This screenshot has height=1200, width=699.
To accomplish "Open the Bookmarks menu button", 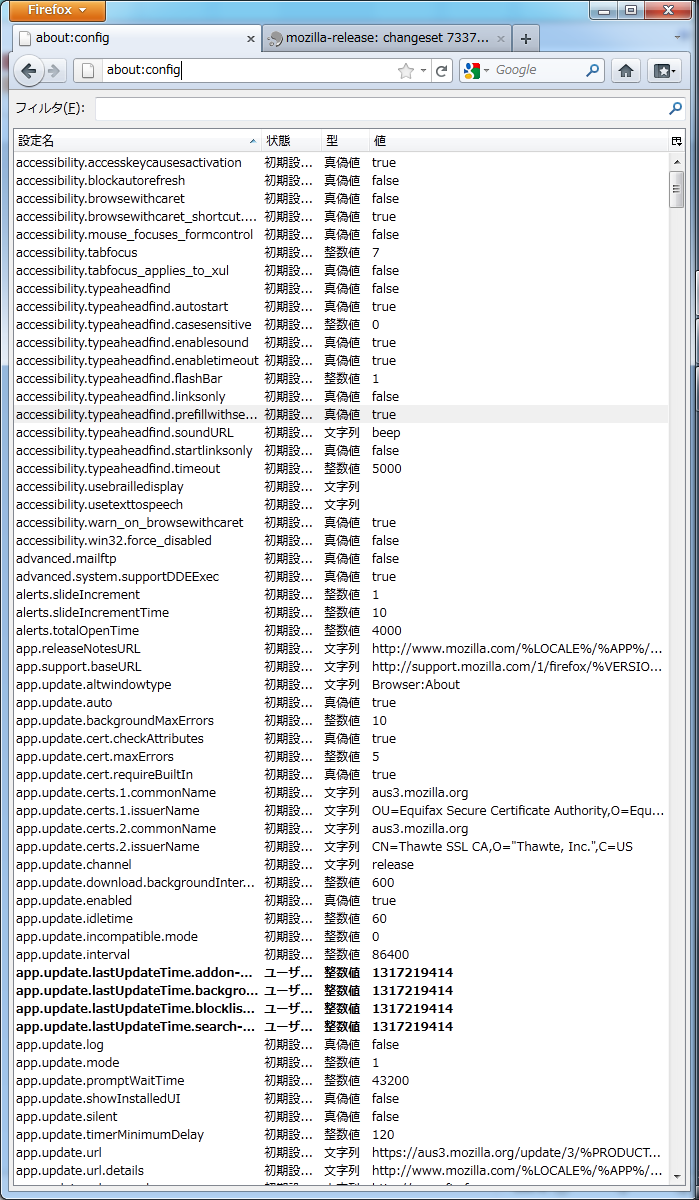I will [x=663, y=71].
